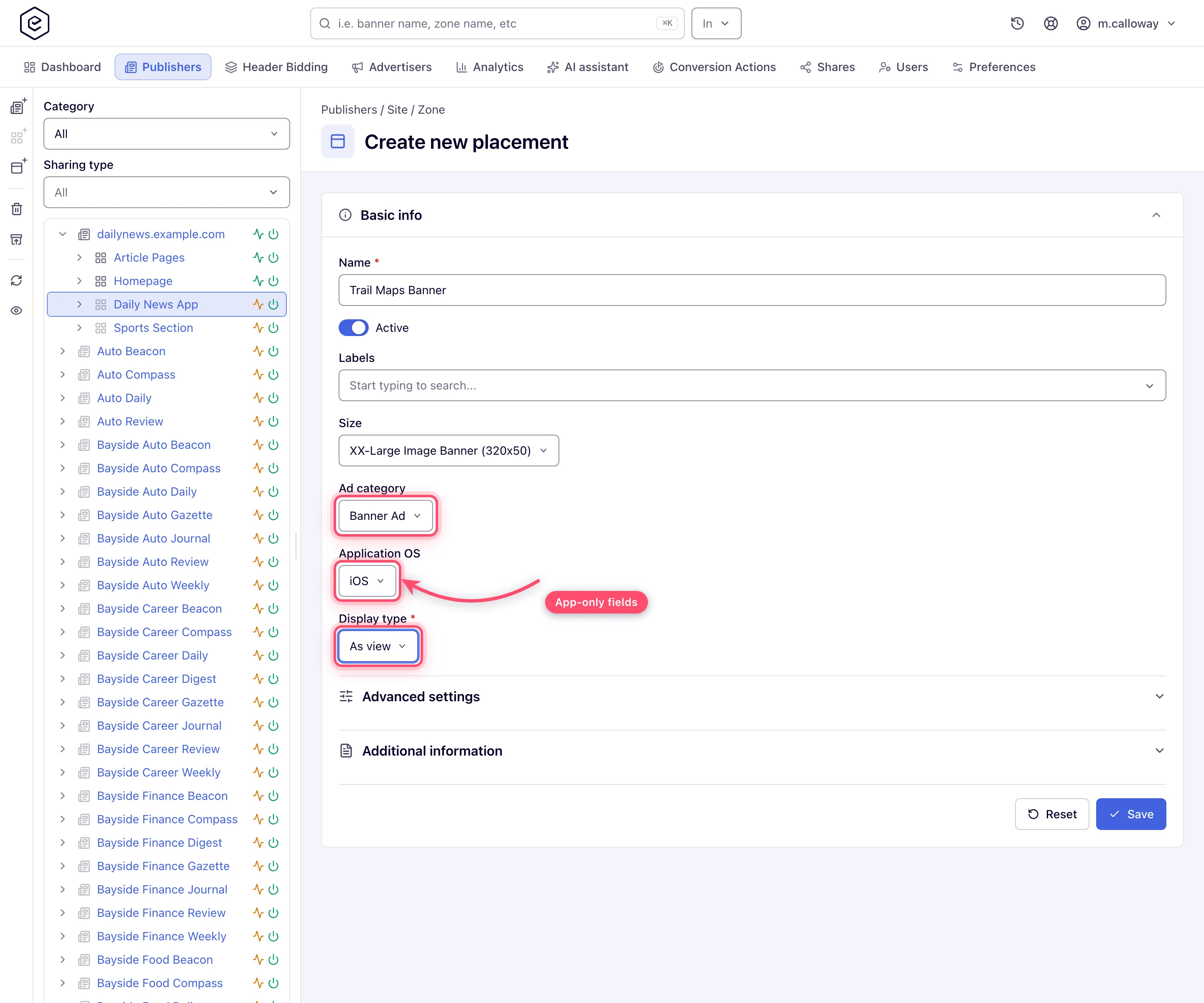The width and height of the screenshot is (1204, 1003).
Task: Go to the Dashboard tab
Action: tap(62, 67)
